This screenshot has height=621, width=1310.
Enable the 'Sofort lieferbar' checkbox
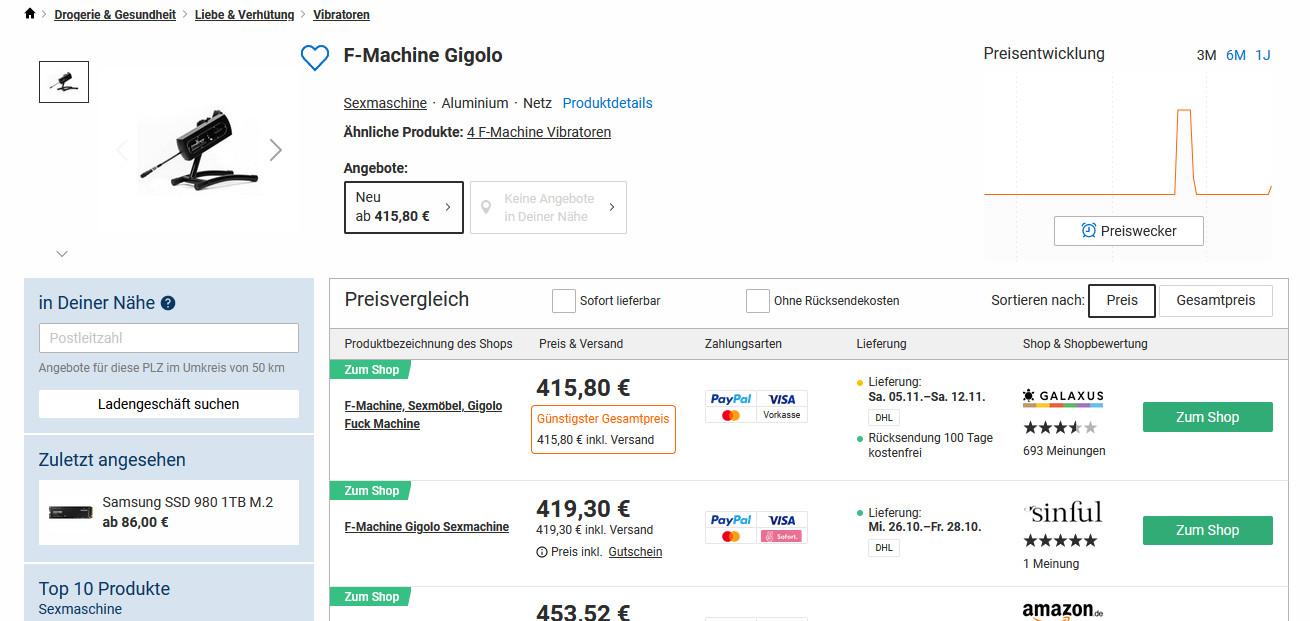click(564, 301)
